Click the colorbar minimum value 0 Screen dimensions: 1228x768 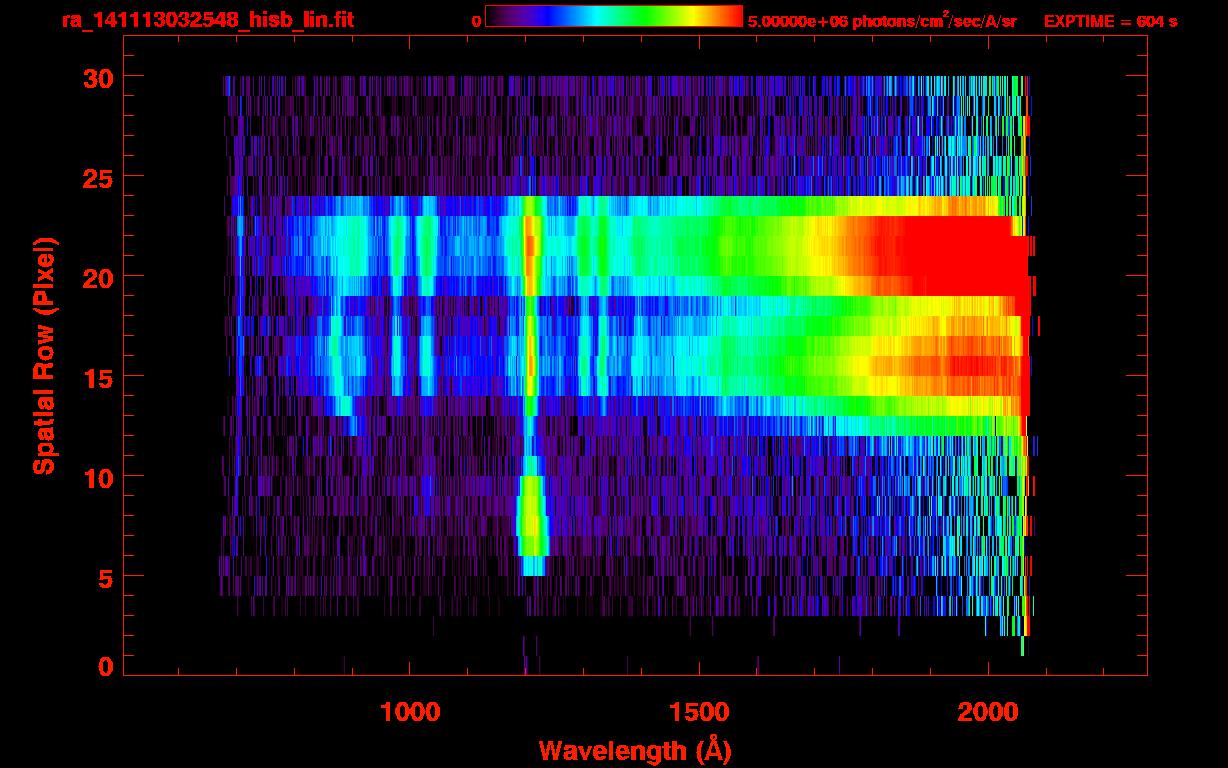click(476, 21)
